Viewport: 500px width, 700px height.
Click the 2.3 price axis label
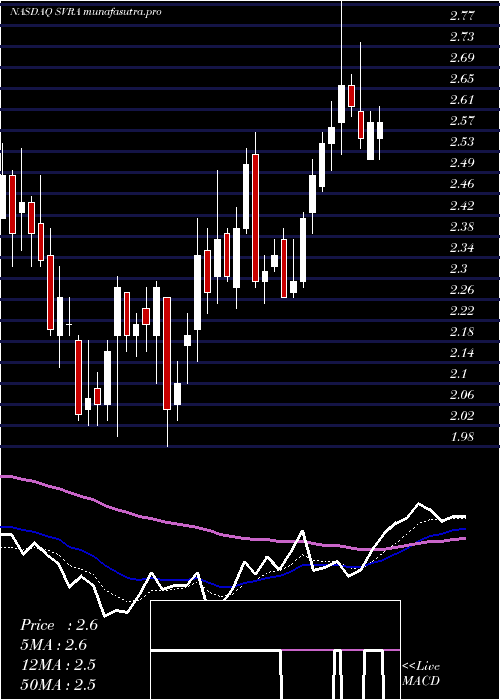[x=458, y=269]
